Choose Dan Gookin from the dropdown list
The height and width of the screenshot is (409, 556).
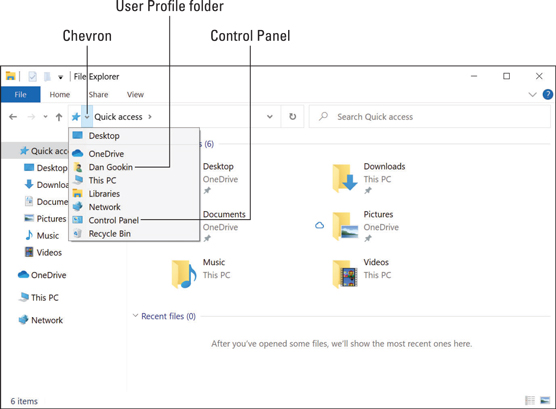coord(134,167)
